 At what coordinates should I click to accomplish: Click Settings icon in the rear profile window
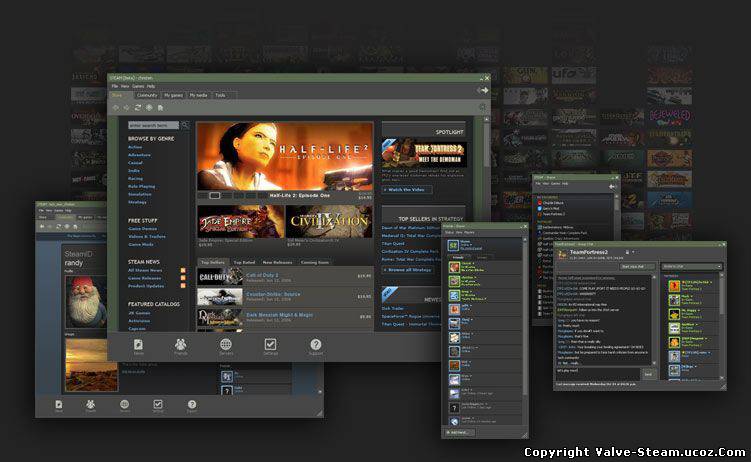158,406
